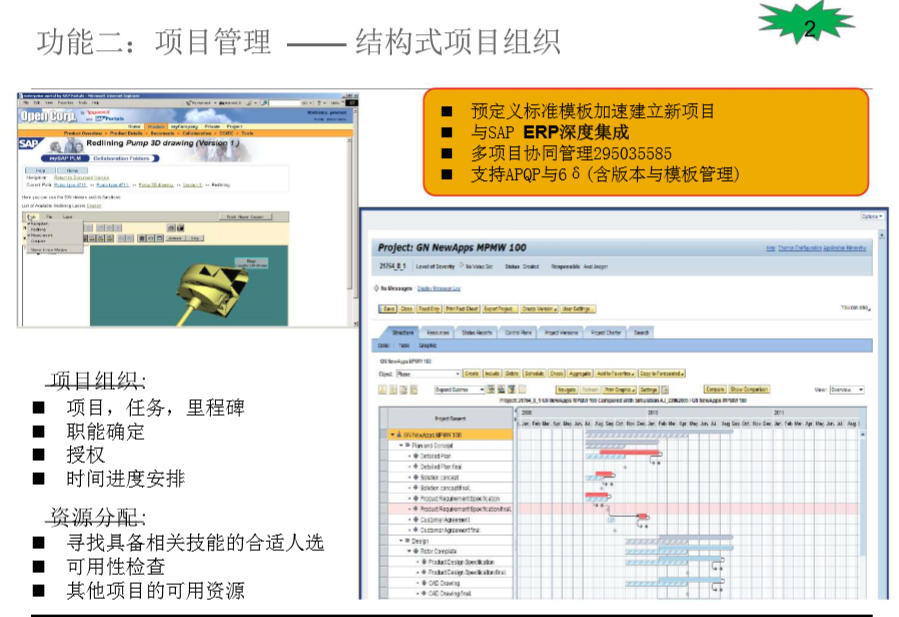
Task: Collapse the Design phase node
Action: pyautogui.click(x=401, y=541)
